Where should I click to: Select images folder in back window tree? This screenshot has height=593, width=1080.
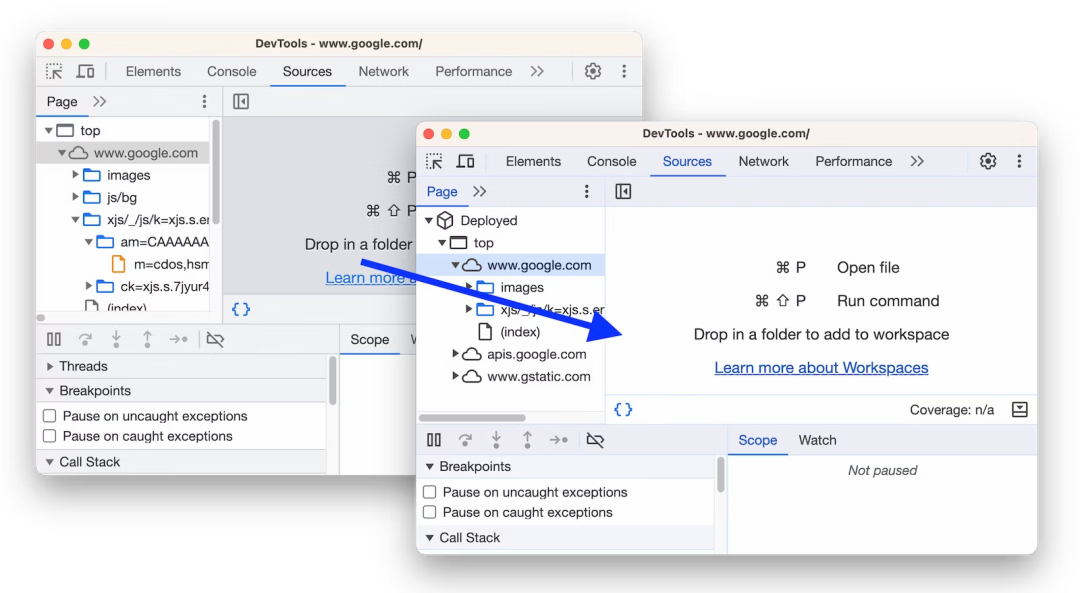[128, 175]
